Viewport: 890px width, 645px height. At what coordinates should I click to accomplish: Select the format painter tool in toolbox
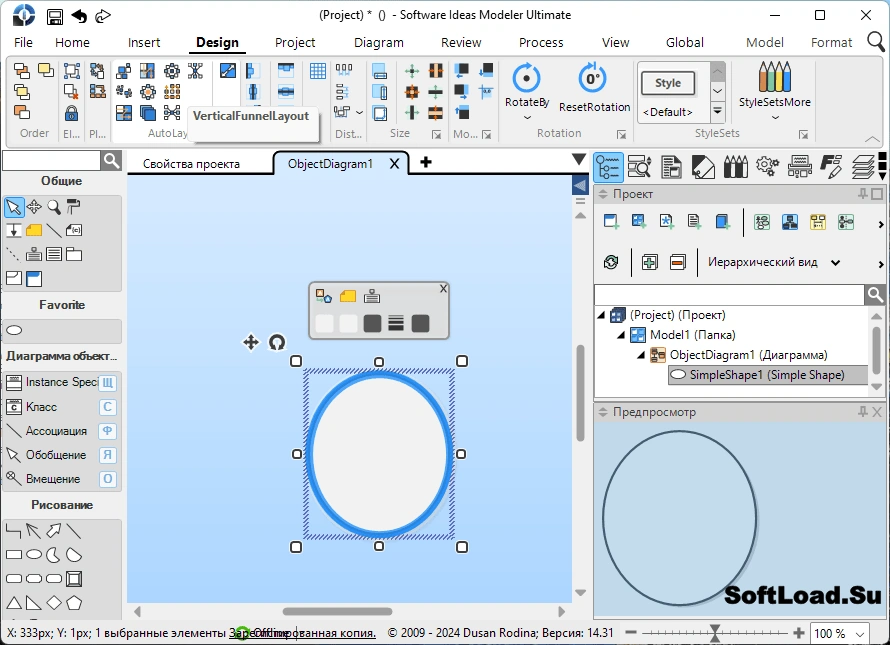[73, 207]
